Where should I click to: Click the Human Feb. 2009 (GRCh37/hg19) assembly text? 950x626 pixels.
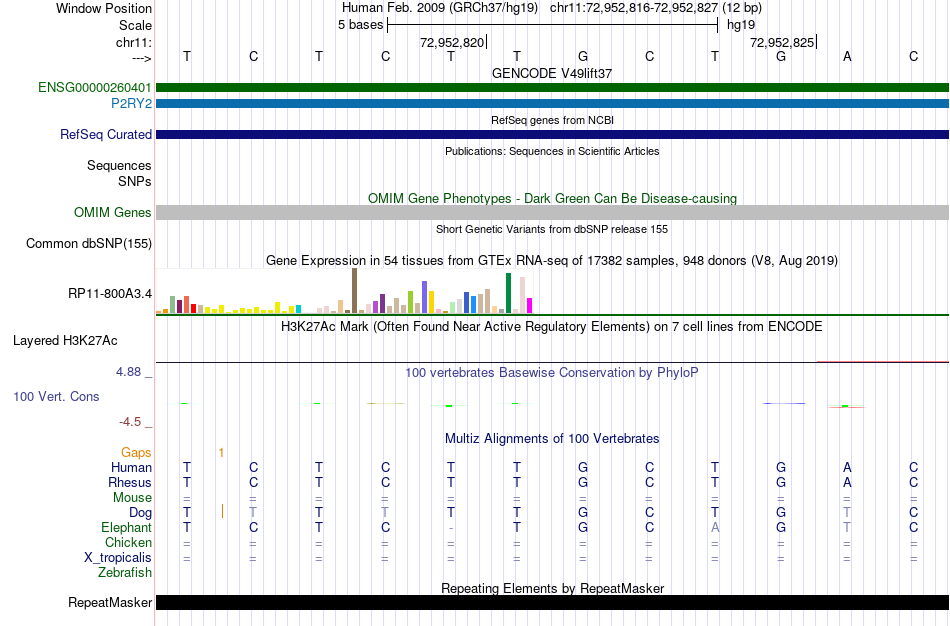[440, 8]
